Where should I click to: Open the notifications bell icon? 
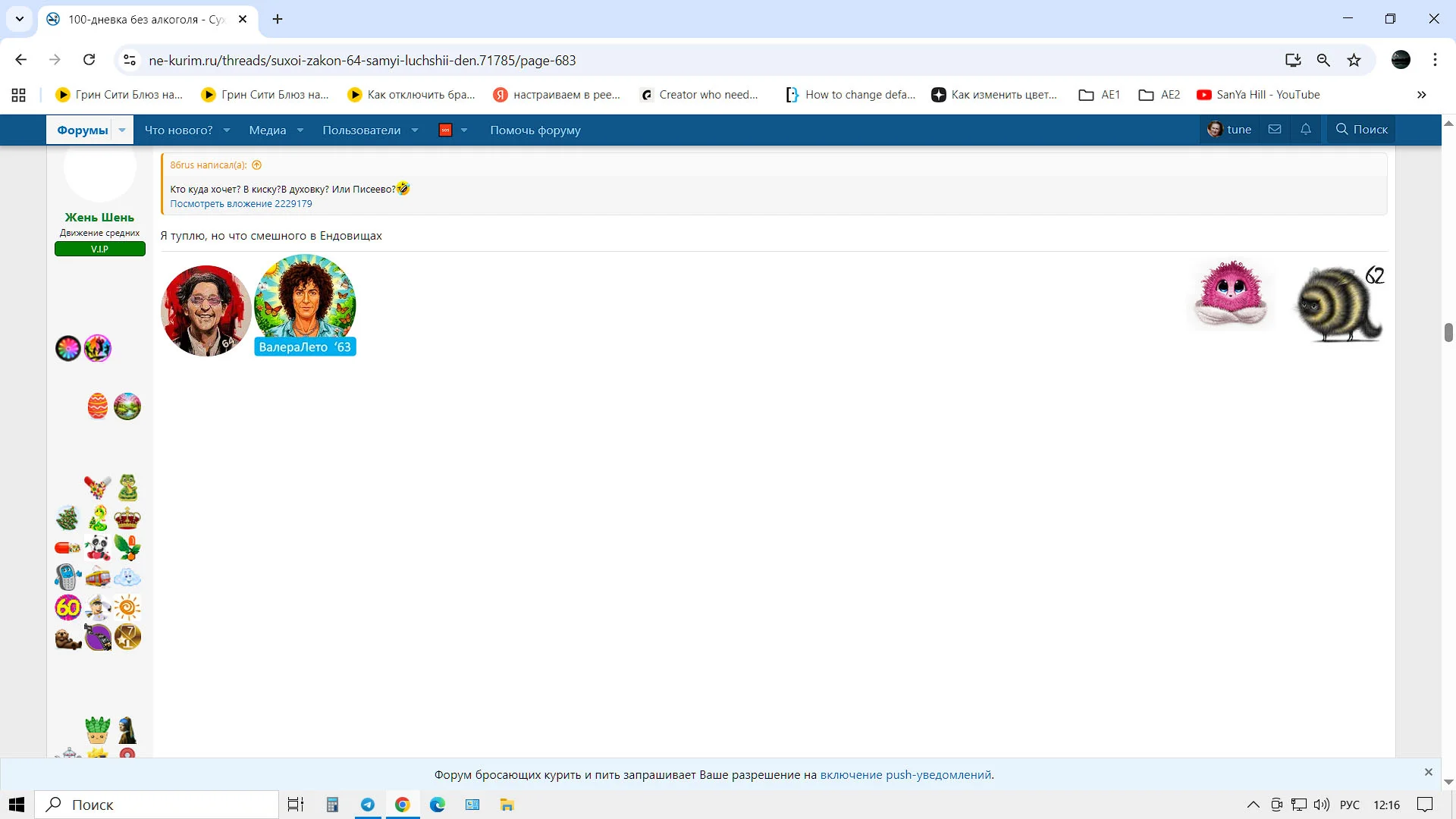point(1306,130)
